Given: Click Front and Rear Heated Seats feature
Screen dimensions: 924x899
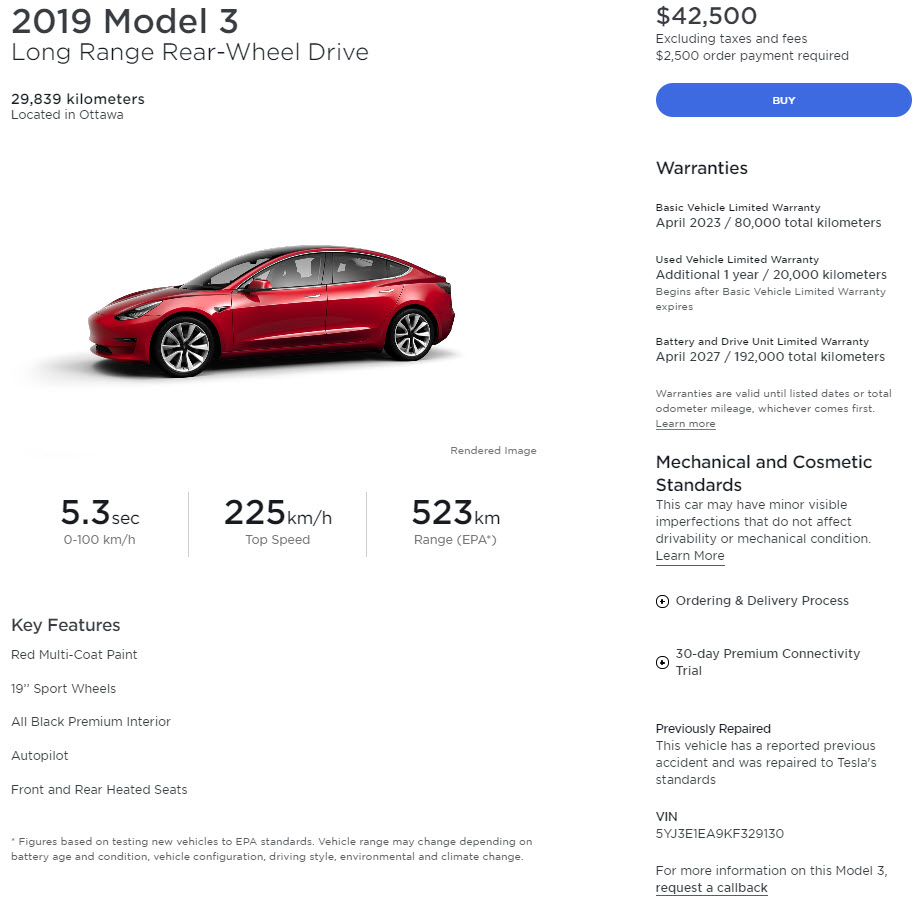Looking at the screenshot, I should click(x=99, y=790).
